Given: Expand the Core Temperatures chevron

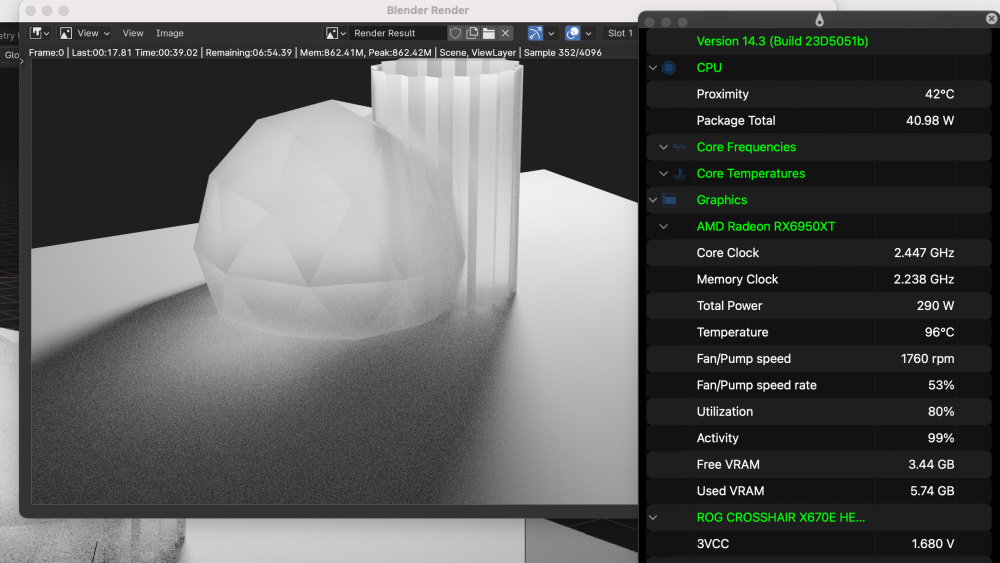Looking at the screenshot, I should (x=663, y=173).
